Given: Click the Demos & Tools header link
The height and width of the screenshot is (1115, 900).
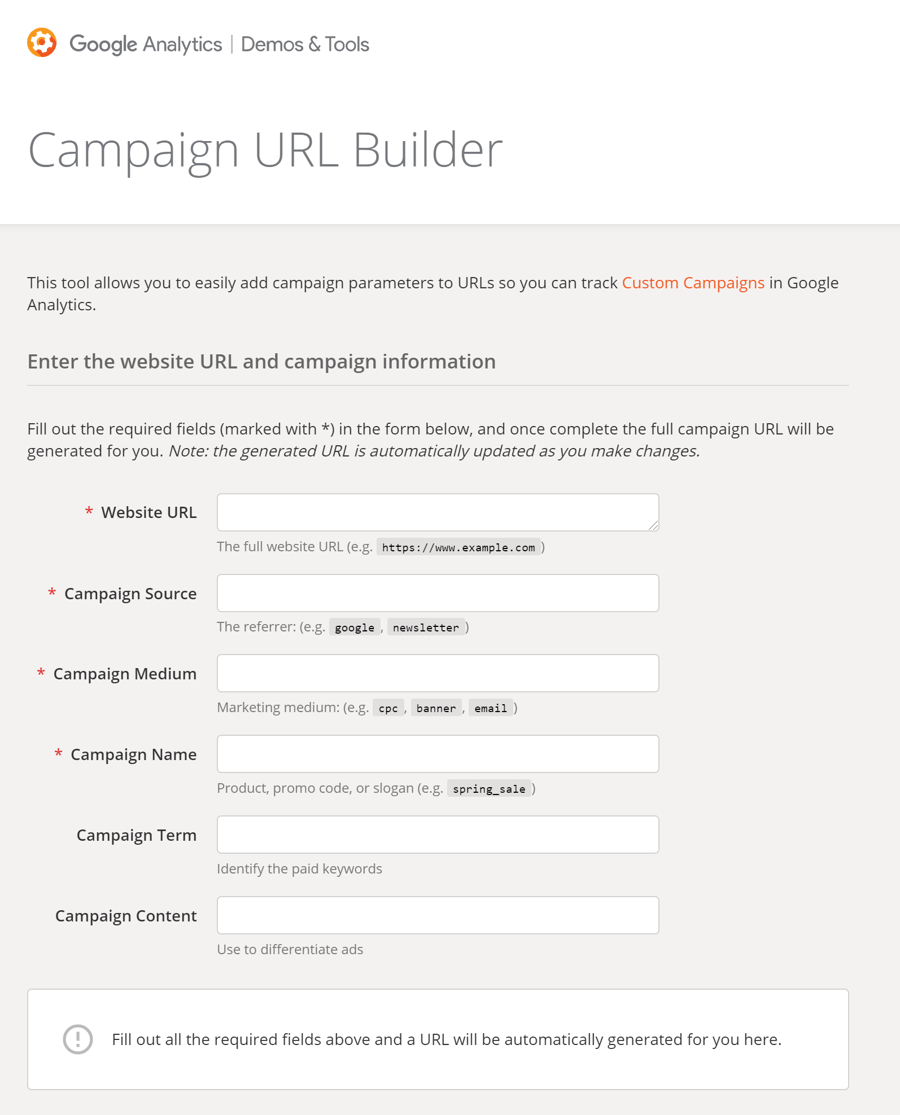Looking at the screenshot, I should 305,44.
